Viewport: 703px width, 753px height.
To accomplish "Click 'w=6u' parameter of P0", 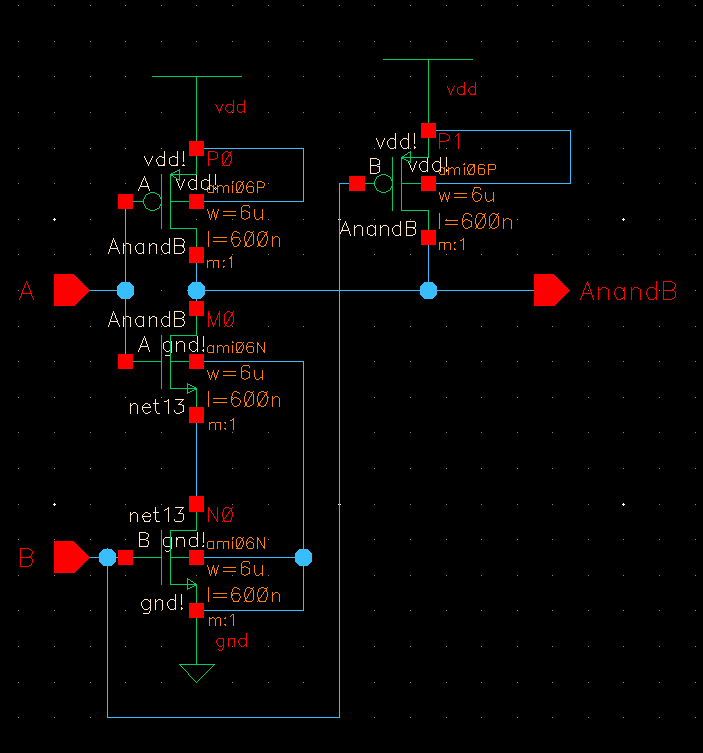I will pos(235,213).
